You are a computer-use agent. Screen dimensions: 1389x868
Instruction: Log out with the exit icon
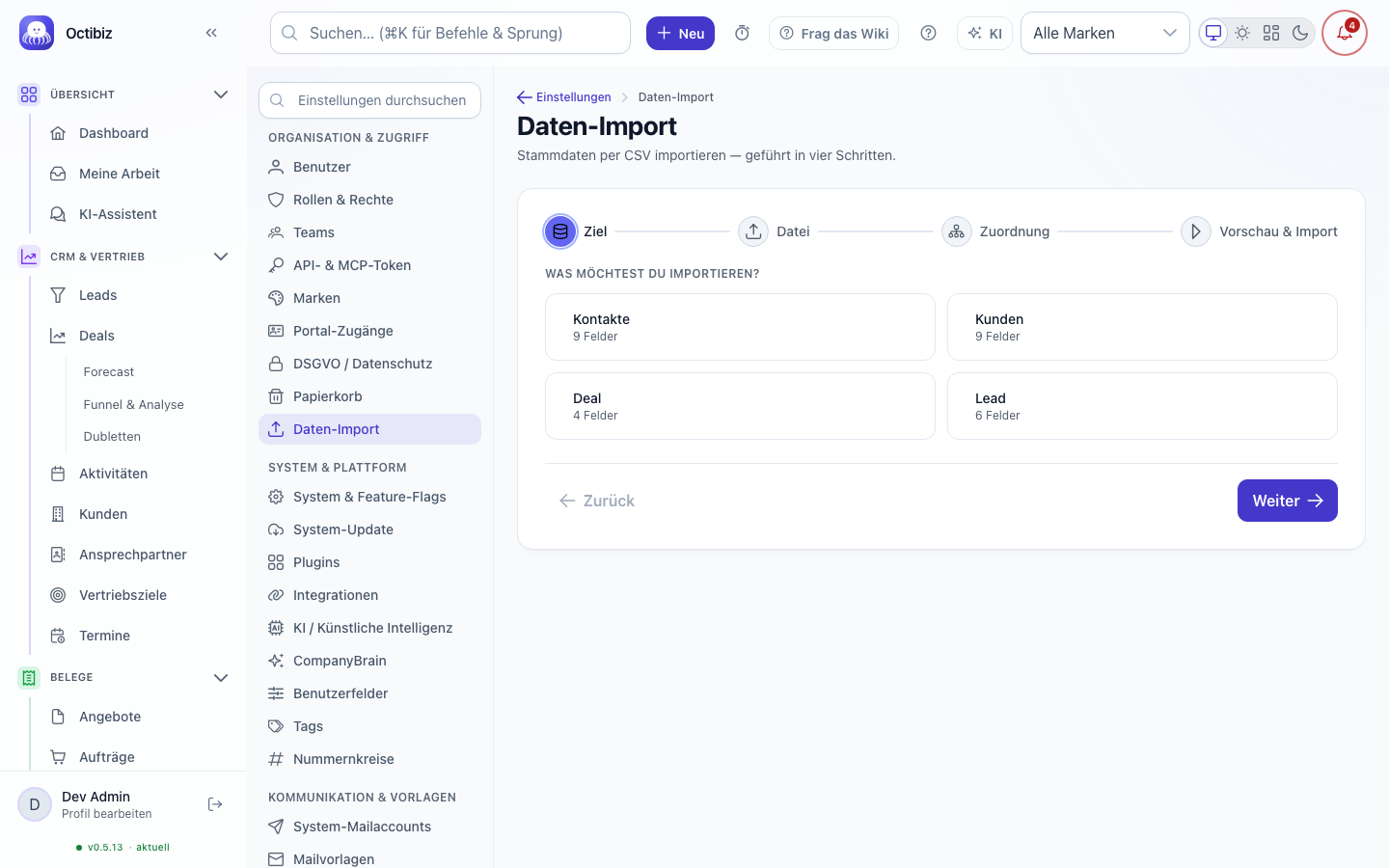215,804
